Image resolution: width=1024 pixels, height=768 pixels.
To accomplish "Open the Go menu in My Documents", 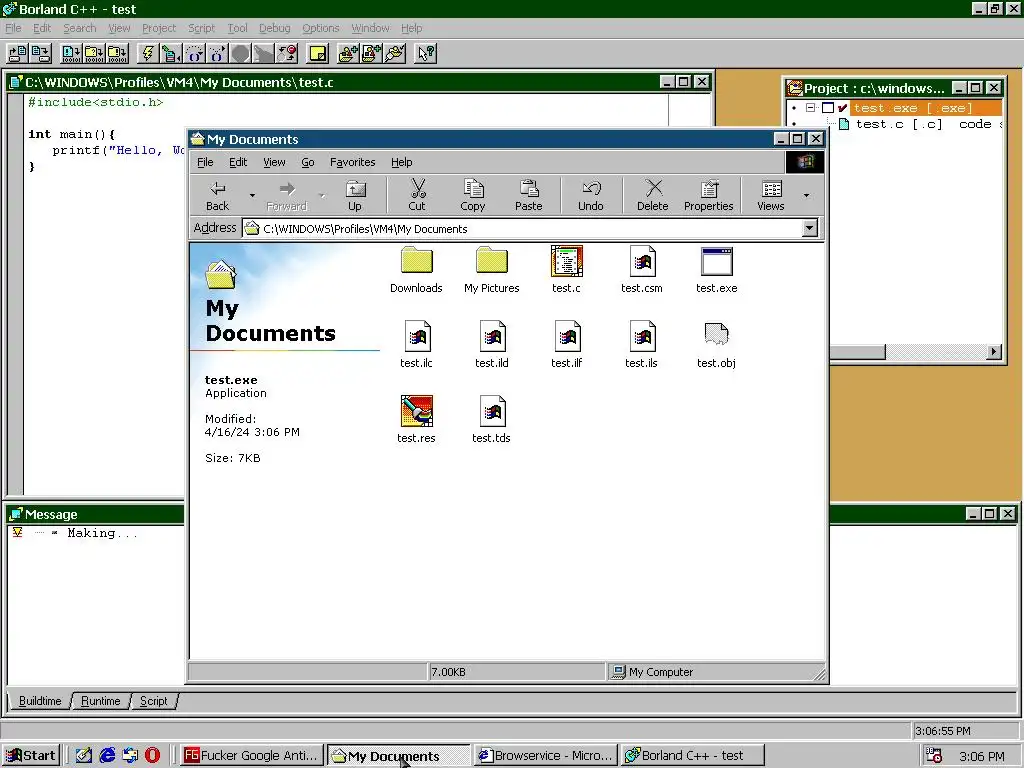I will click(308, 162).
